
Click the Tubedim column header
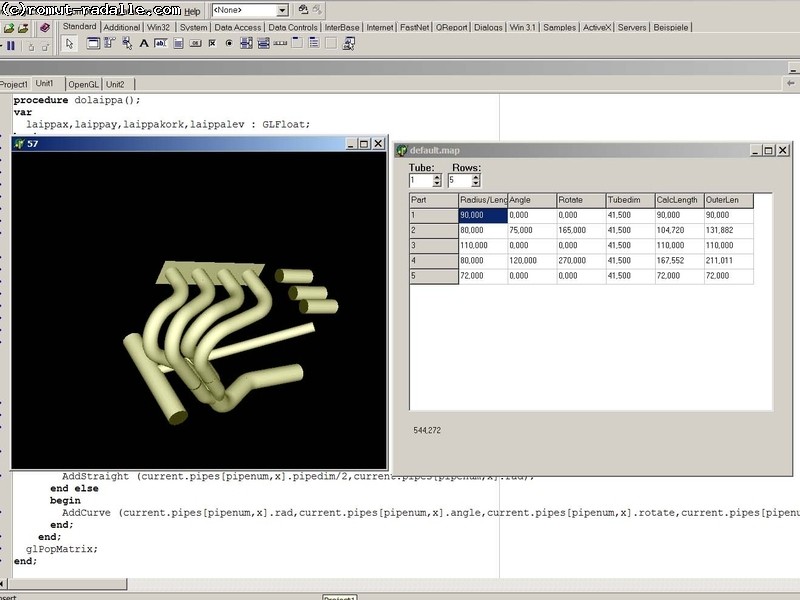(x=630, y=200)
